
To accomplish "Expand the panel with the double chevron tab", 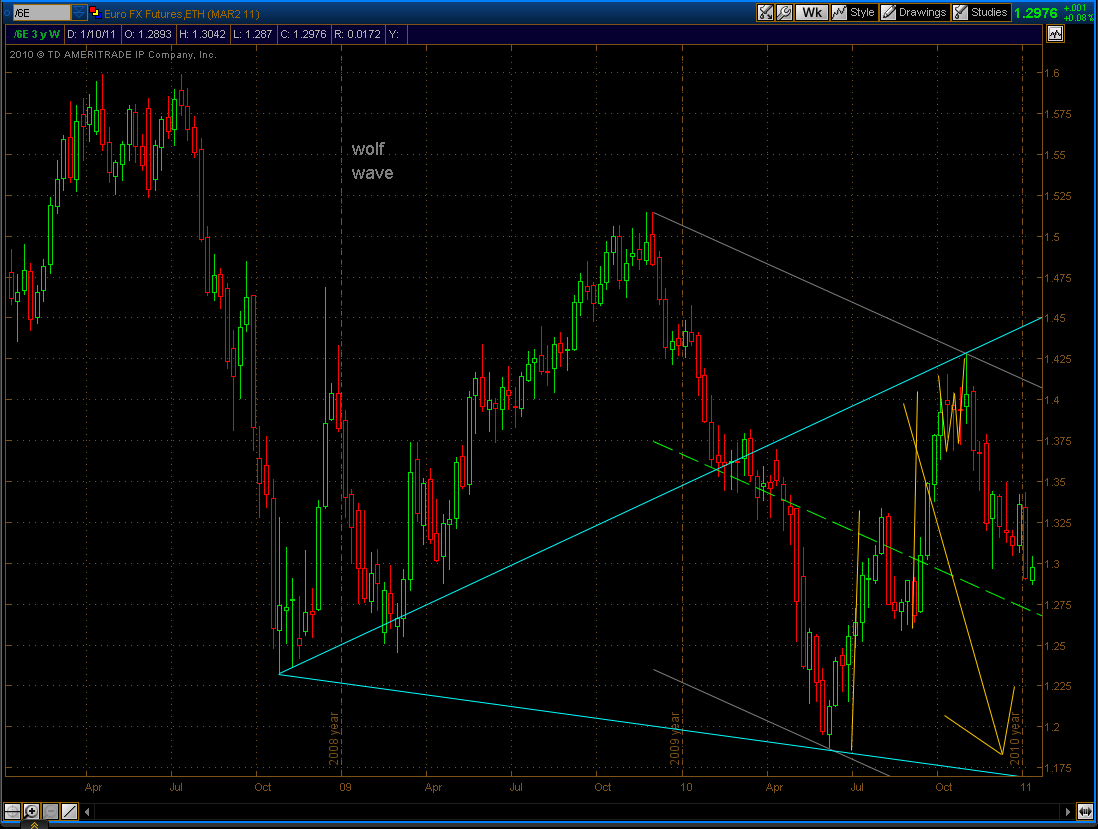I will pos(34,825).
